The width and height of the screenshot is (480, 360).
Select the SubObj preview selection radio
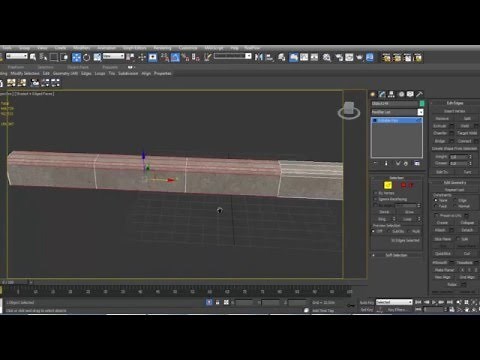(x=390, y=231)
